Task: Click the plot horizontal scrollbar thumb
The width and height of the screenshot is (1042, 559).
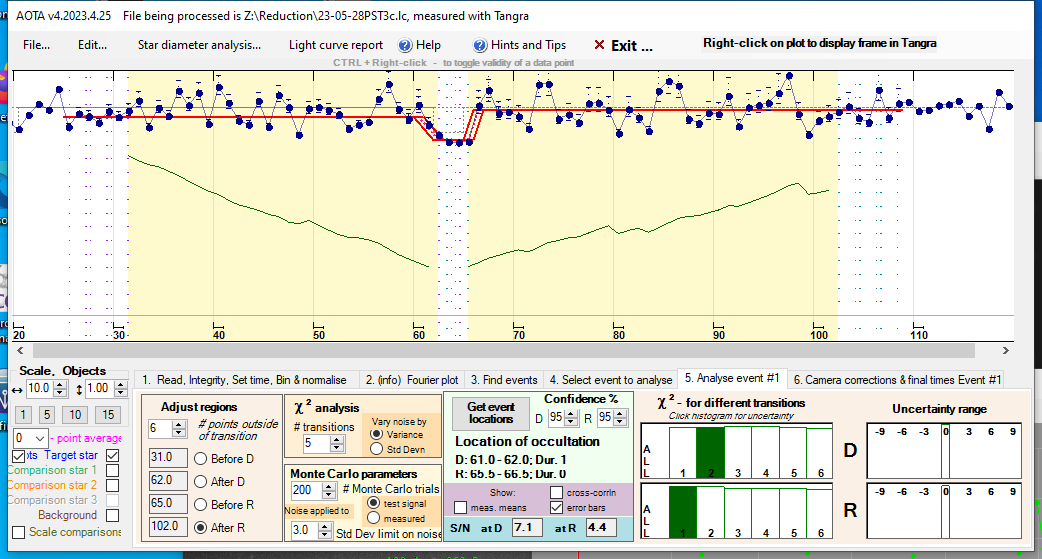Action: pyautogui.click(x=504, y=350)
